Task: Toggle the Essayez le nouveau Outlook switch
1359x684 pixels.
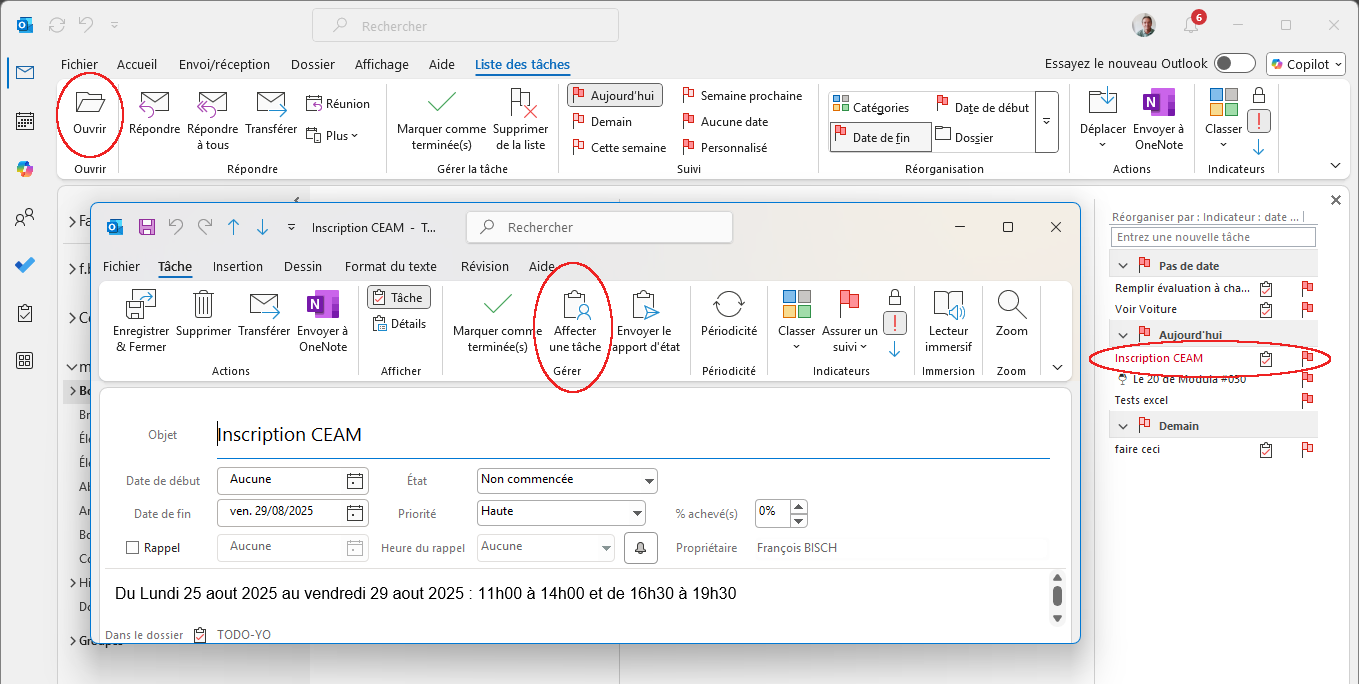Action: pyautogui.click(x=1235, y=64)
